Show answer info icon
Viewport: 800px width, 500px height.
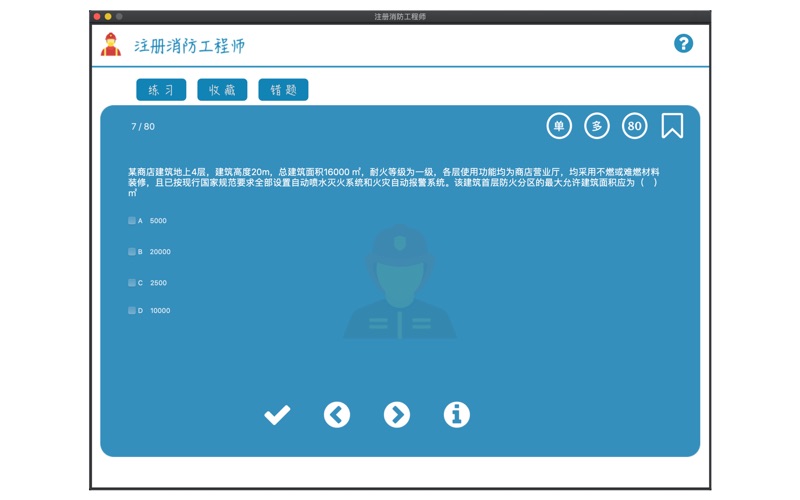coord(456,414)
